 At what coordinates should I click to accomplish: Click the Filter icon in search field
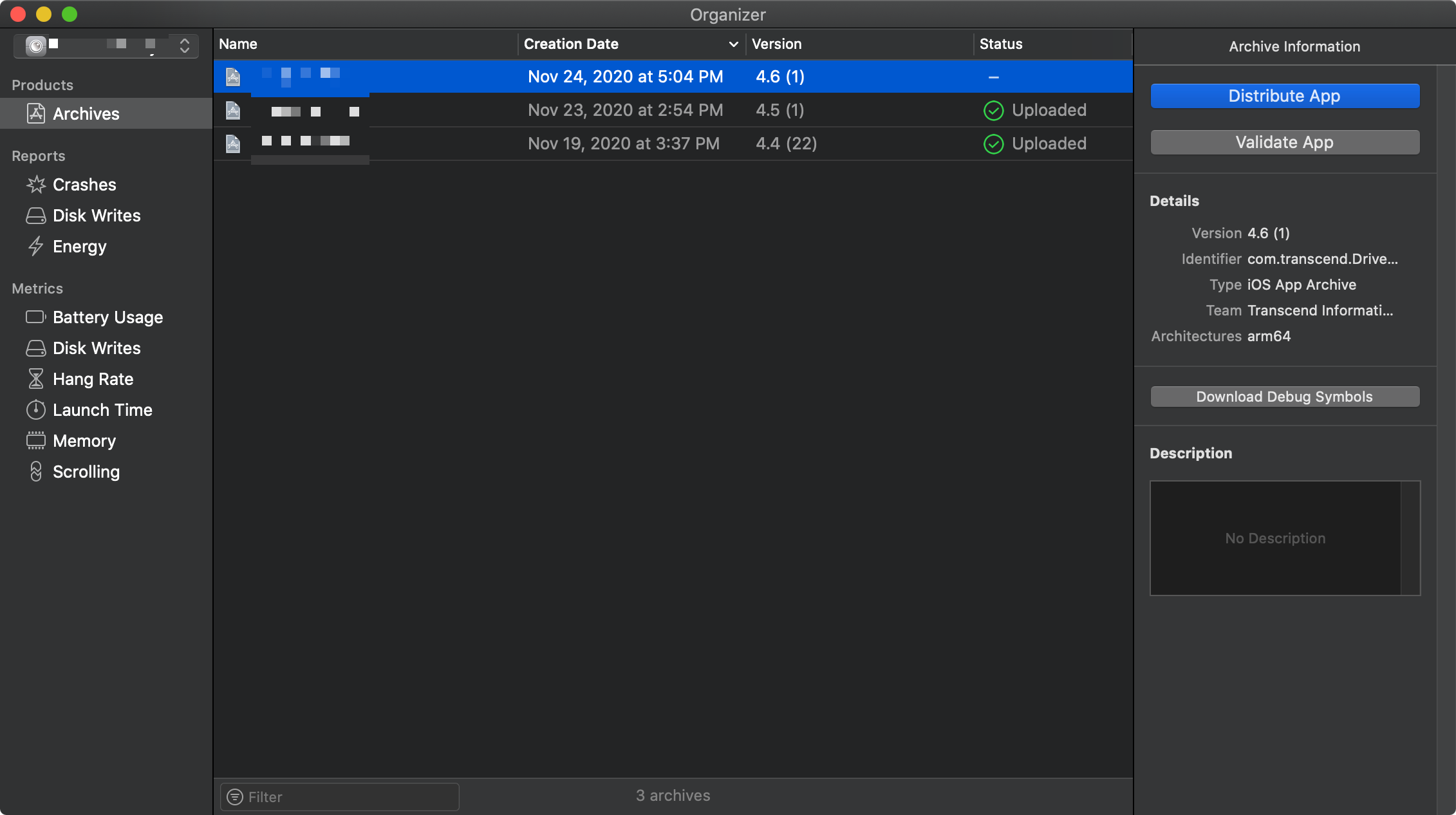pyautogui.click(x=236, y=797)
